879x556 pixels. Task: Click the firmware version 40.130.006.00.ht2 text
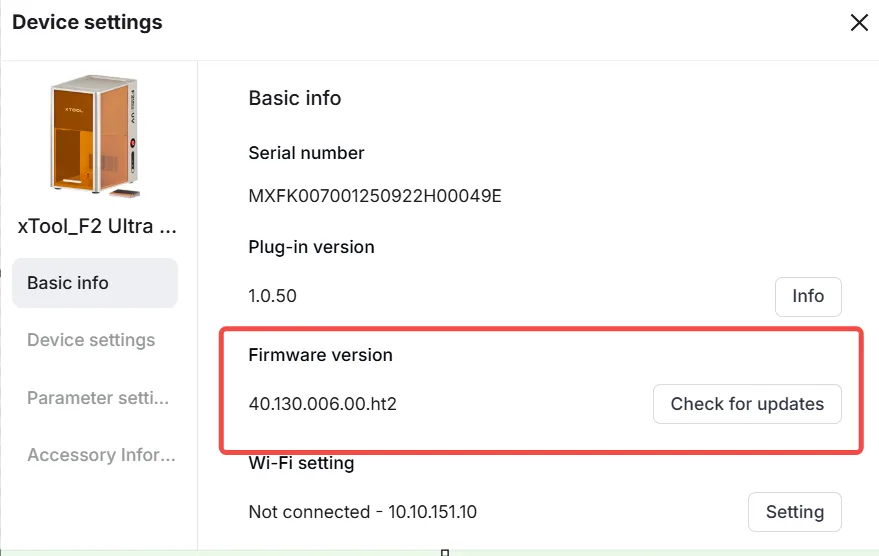click(x=322, y=404)
